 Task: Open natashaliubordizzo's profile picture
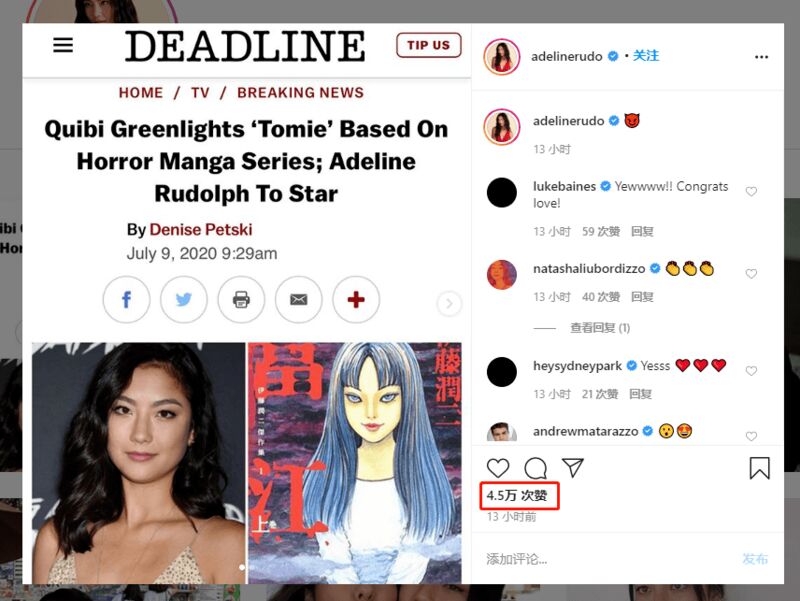[x=502, y=274]
